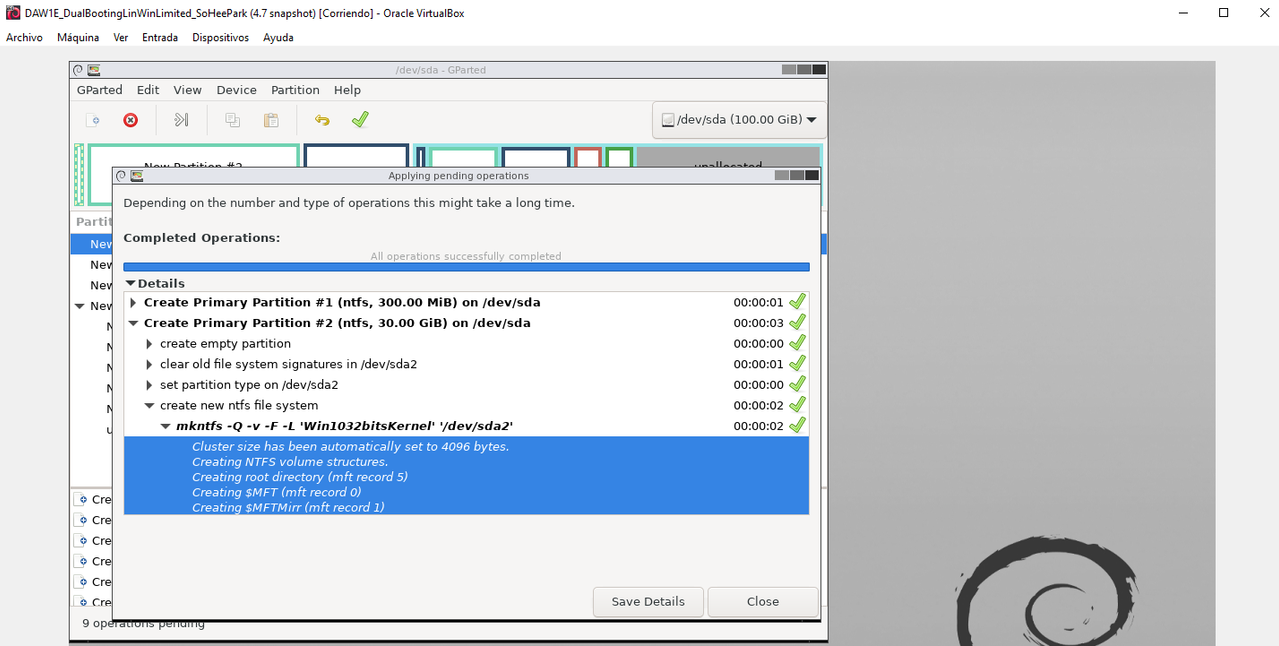
Task: Expand set partition type on /dev/sda2 step
Action: (149, 385)
